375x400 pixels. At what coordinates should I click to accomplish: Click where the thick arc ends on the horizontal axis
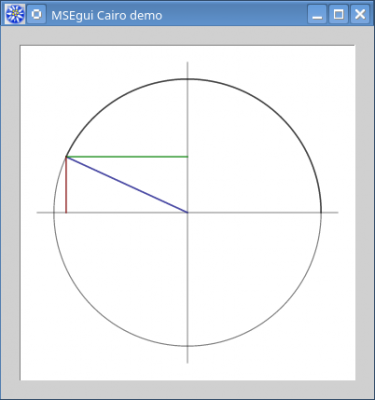point(321,212)
